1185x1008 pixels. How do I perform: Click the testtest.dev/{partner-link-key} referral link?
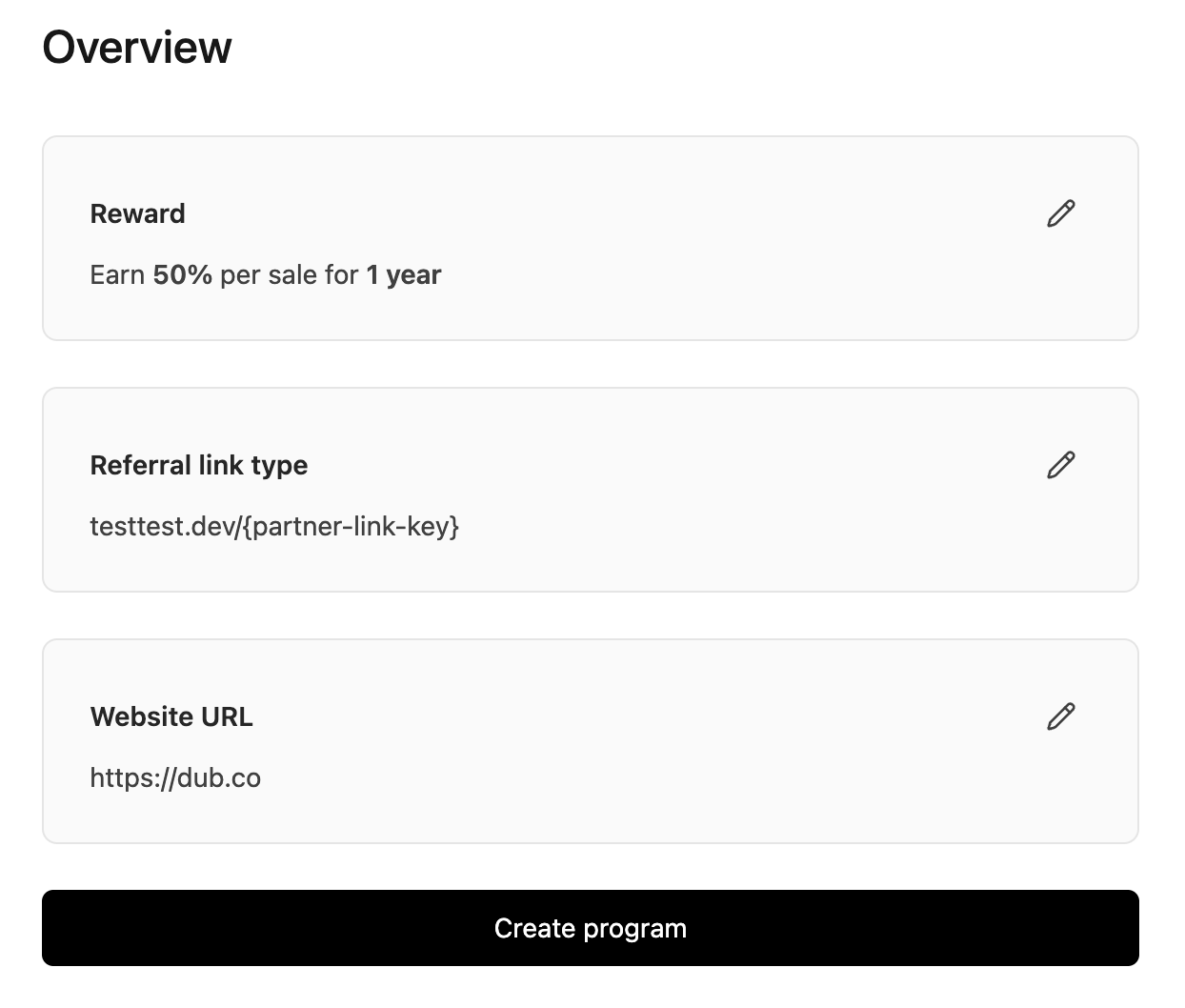coord(274,526)
